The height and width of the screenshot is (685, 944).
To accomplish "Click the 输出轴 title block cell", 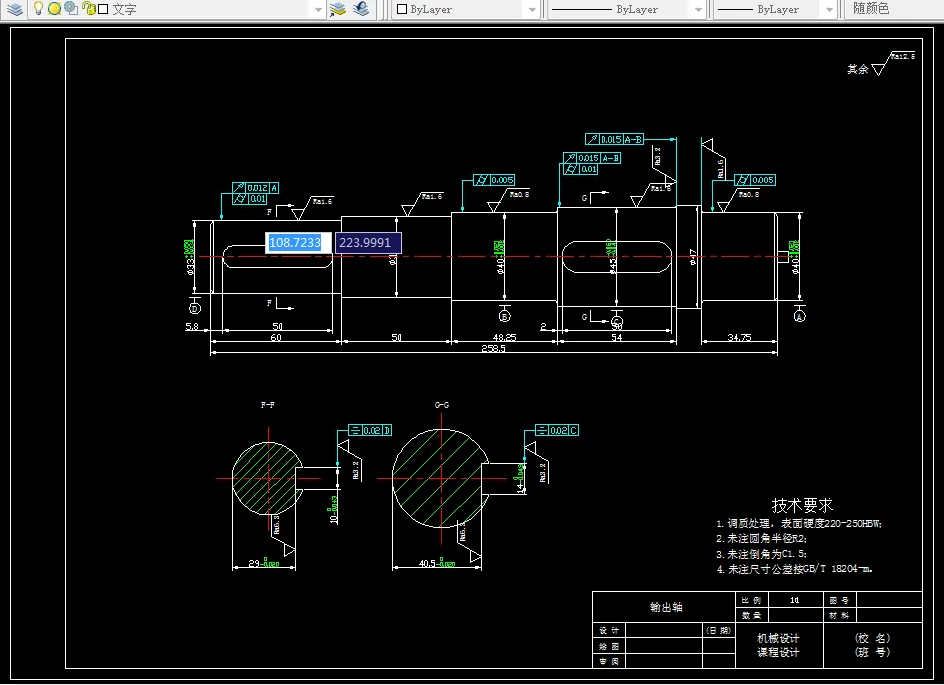I will pos(666,607).
